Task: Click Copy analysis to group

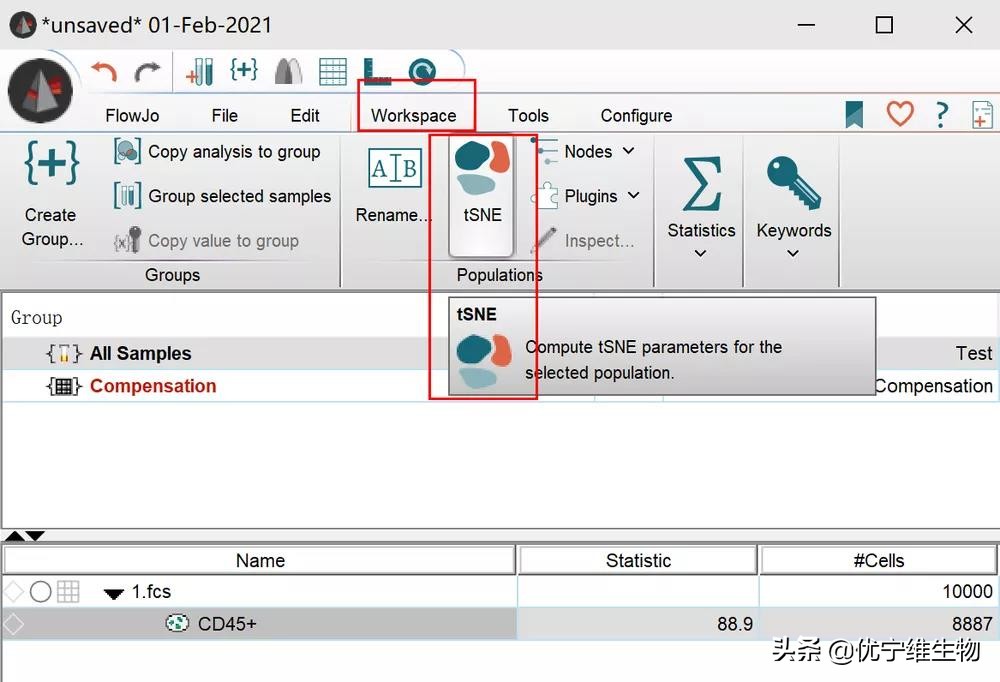Action: click(x=217, y=152)
